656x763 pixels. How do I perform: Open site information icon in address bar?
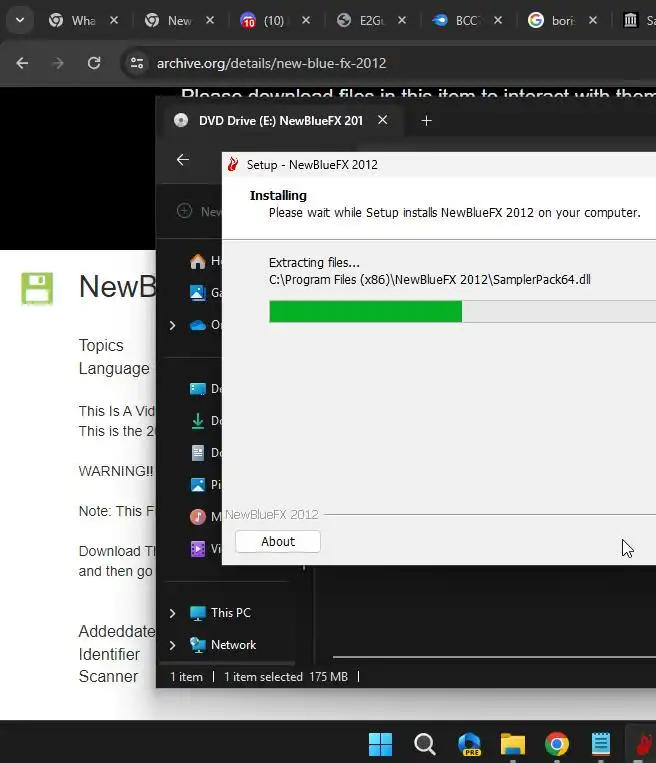click(x=137, y=63)
